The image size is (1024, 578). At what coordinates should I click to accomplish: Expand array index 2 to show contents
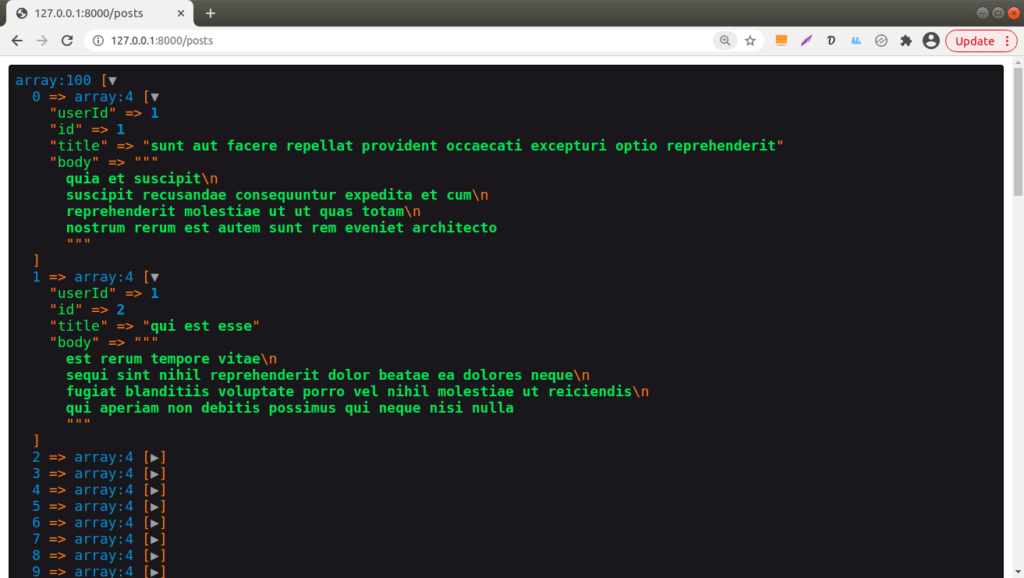[x=155, y=457]
